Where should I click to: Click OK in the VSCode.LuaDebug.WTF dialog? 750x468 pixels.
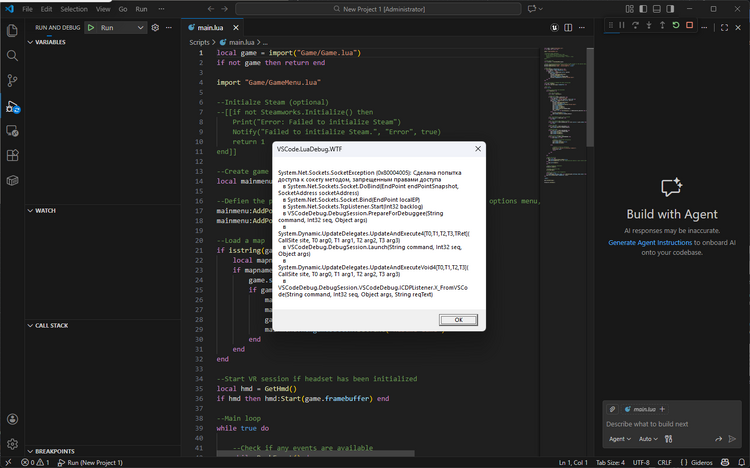458,320
